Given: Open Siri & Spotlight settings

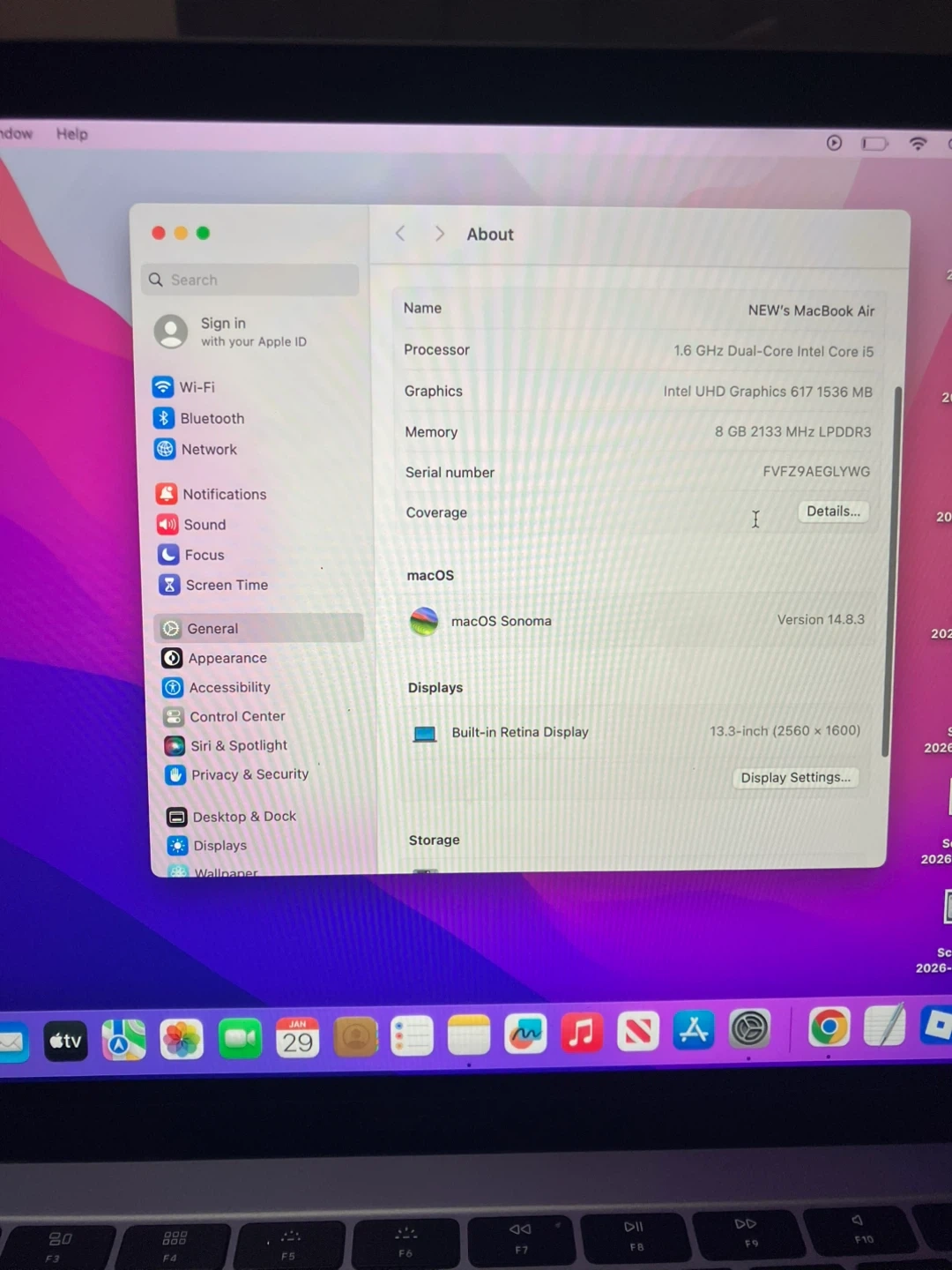Looking at the screenshot, I should [238, 745].
